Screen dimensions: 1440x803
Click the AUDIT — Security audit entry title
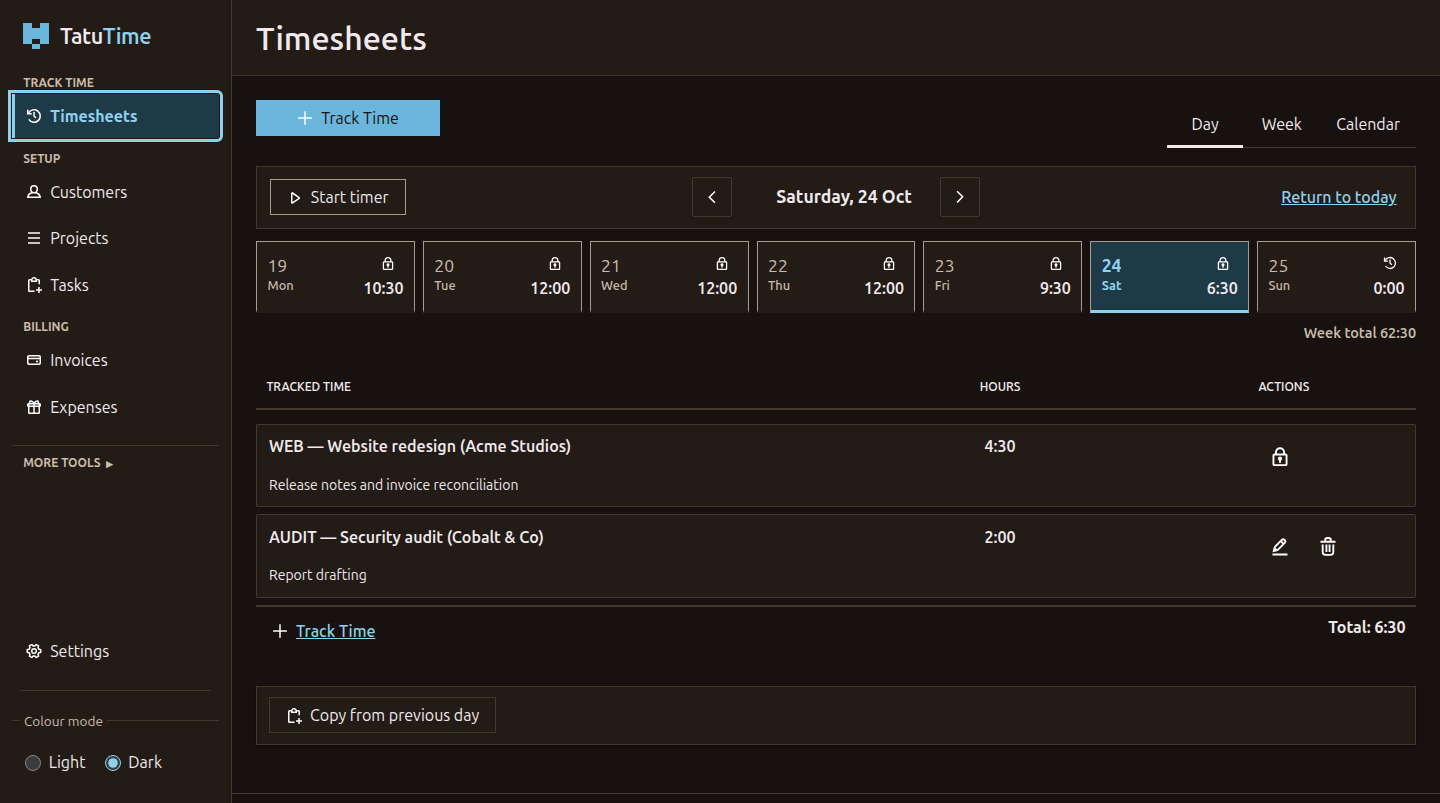(x=406, y=537)
